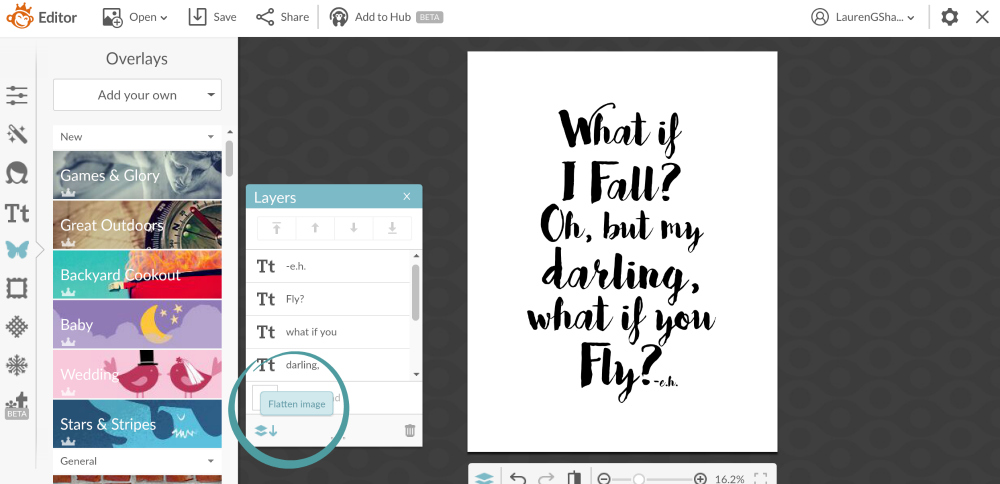Expand the Add your own dropdown
The width and height of the screenshot is (1000, 484).
pyautogui.click(x=137, y=95)
